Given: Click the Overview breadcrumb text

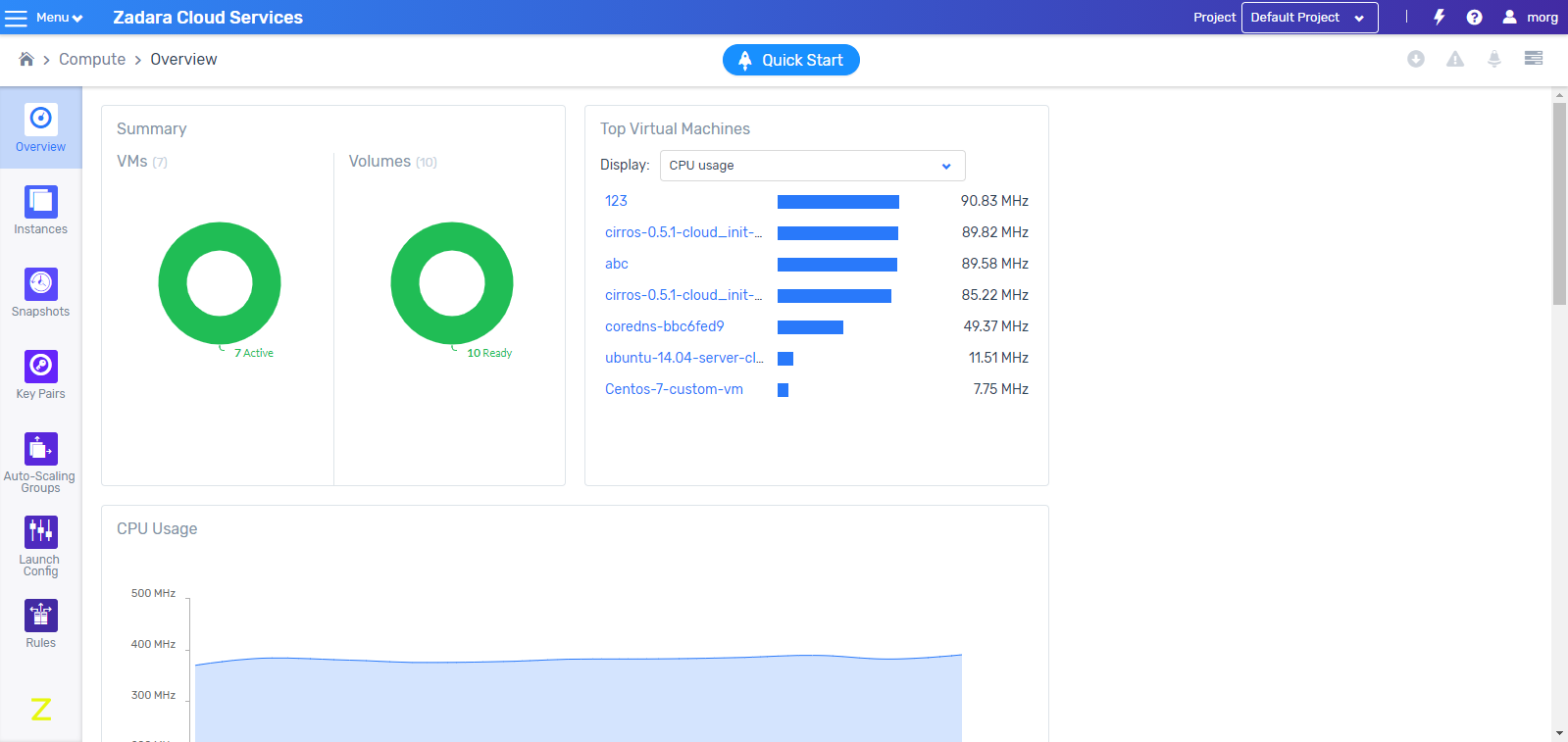Looking at the screenshot, I should pyautogui.click(x=183, y=59).
